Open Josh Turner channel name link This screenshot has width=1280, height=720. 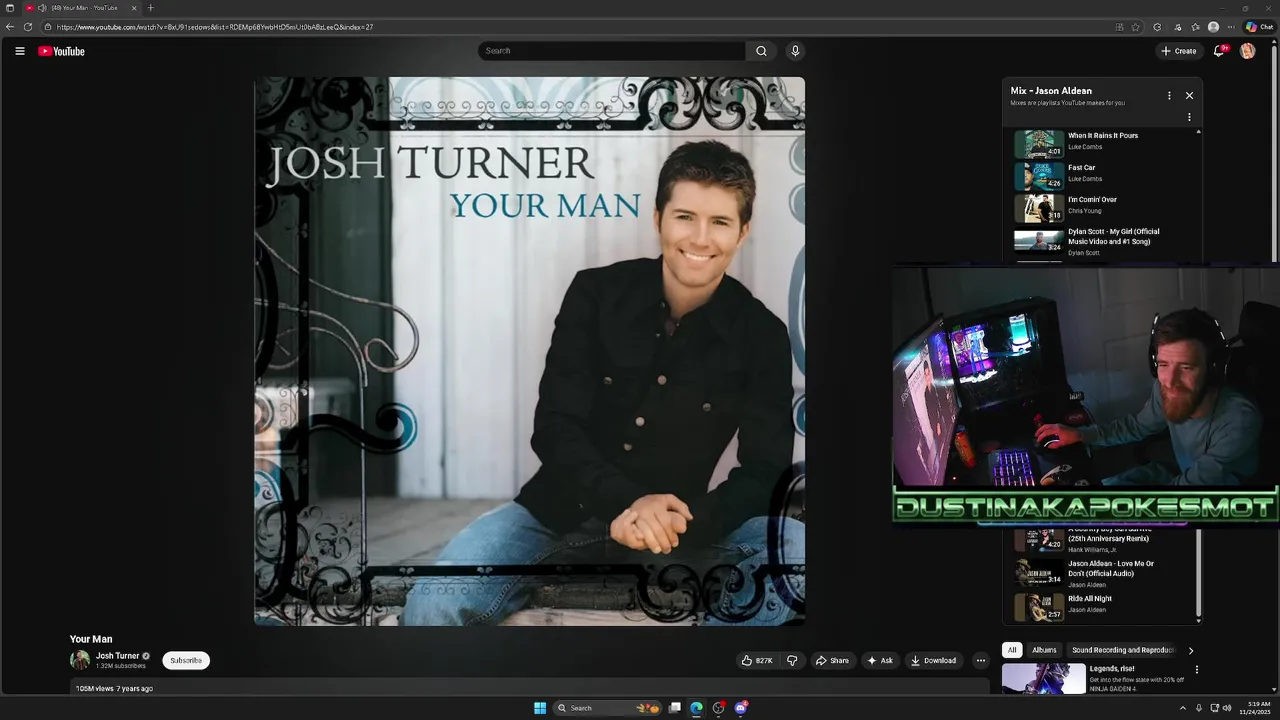click(x=117, y=656)
